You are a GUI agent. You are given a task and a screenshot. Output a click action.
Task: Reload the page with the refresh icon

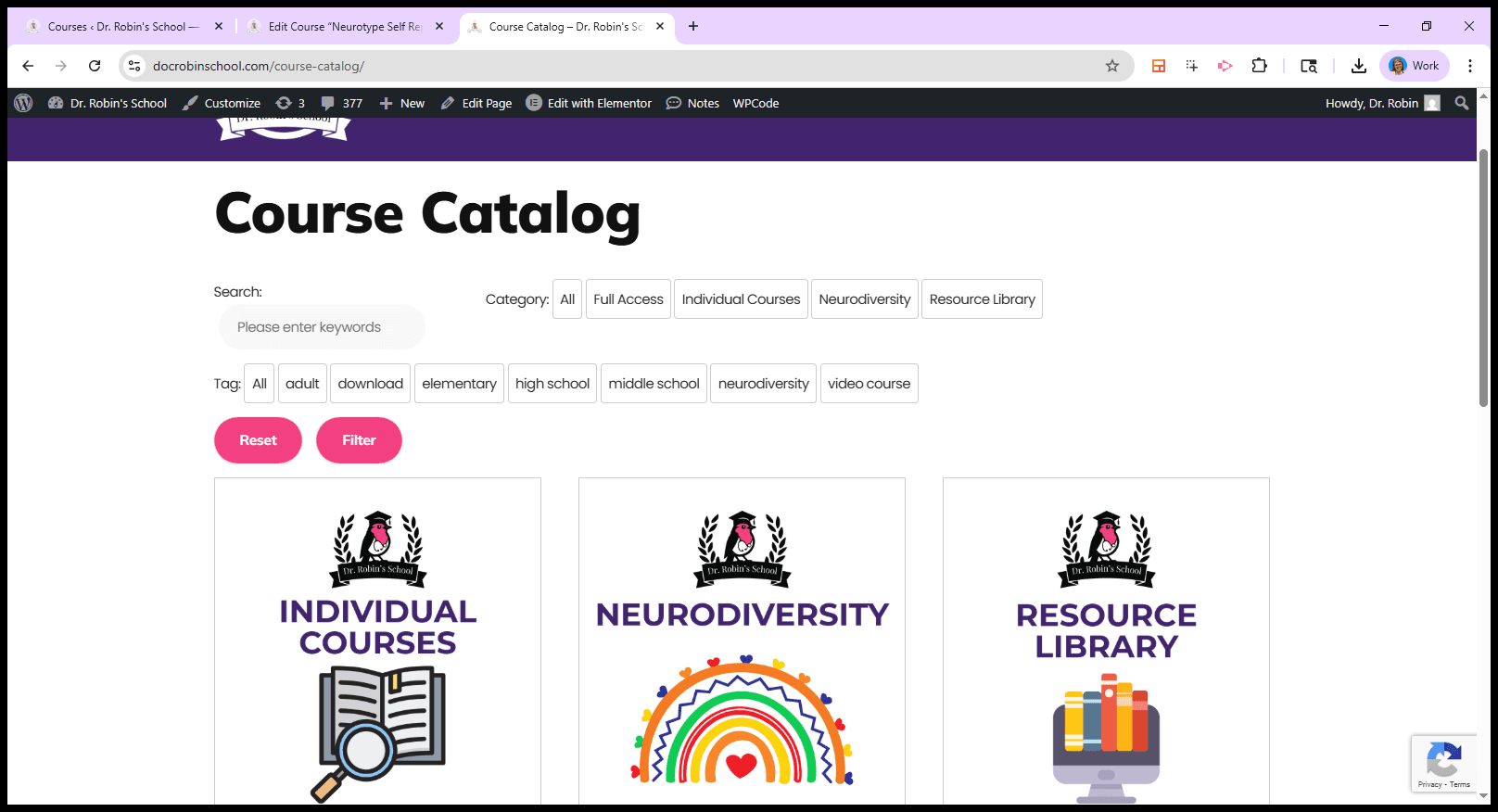click(x=95, y=66)
